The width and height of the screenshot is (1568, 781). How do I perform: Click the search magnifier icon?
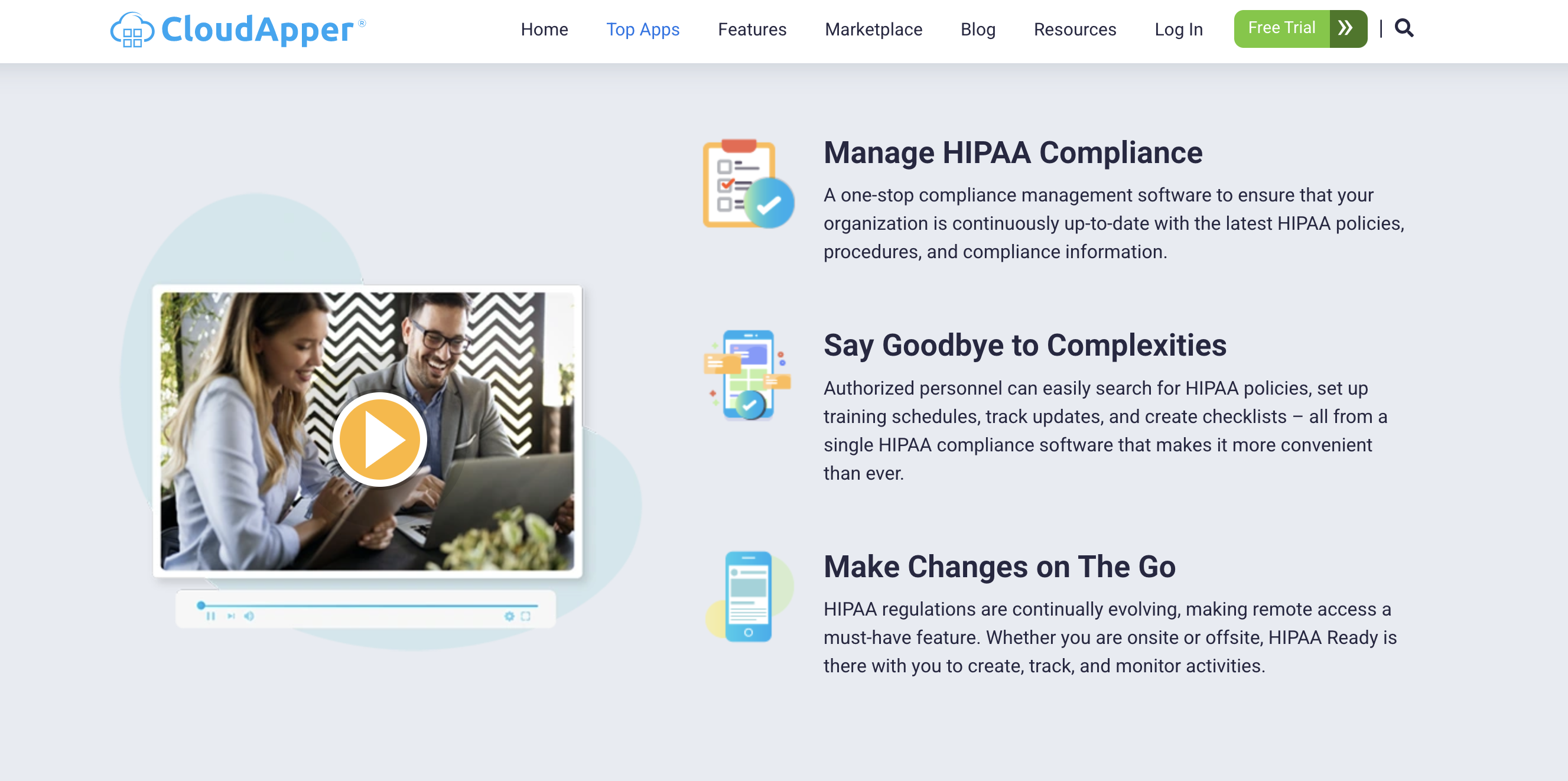(x=1403, y=28)
